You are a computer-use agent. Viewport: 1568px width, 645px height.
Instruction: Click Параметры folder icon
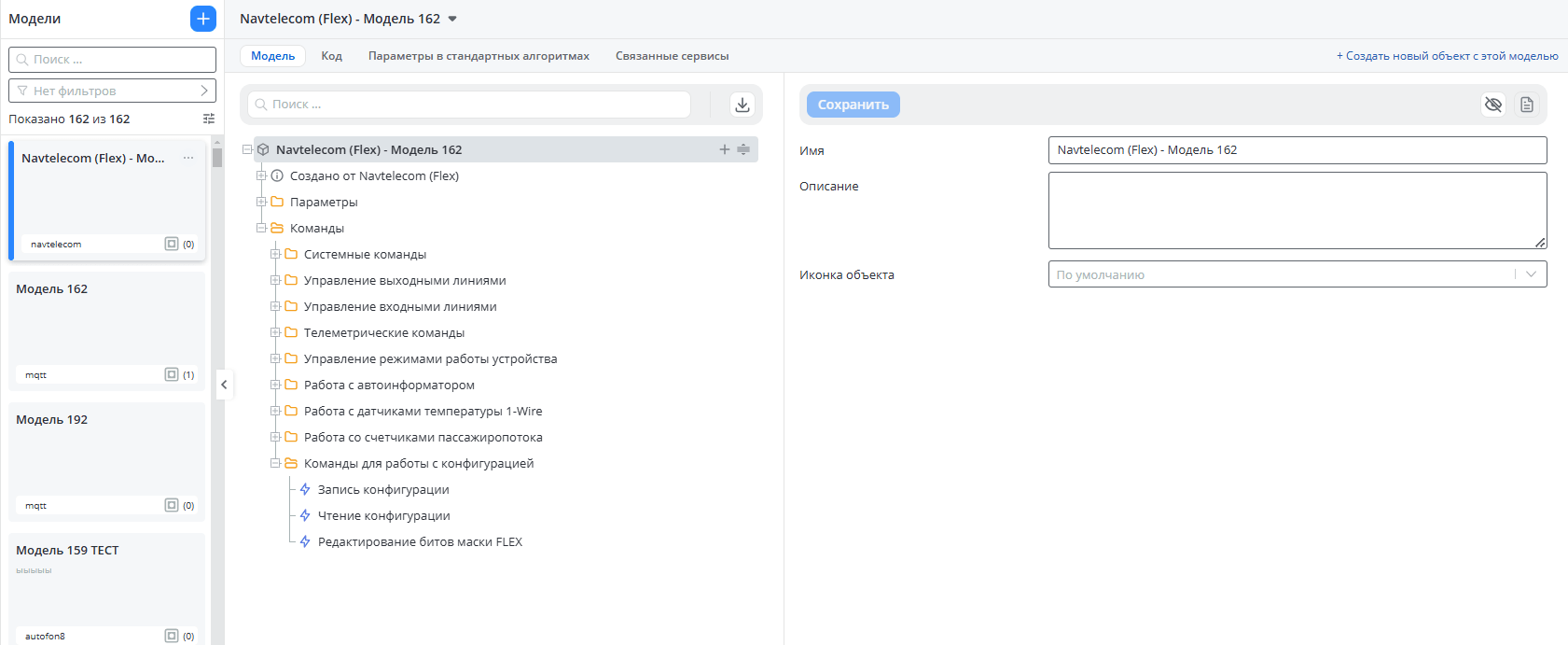pyautogui.click(x=277, y=202)
